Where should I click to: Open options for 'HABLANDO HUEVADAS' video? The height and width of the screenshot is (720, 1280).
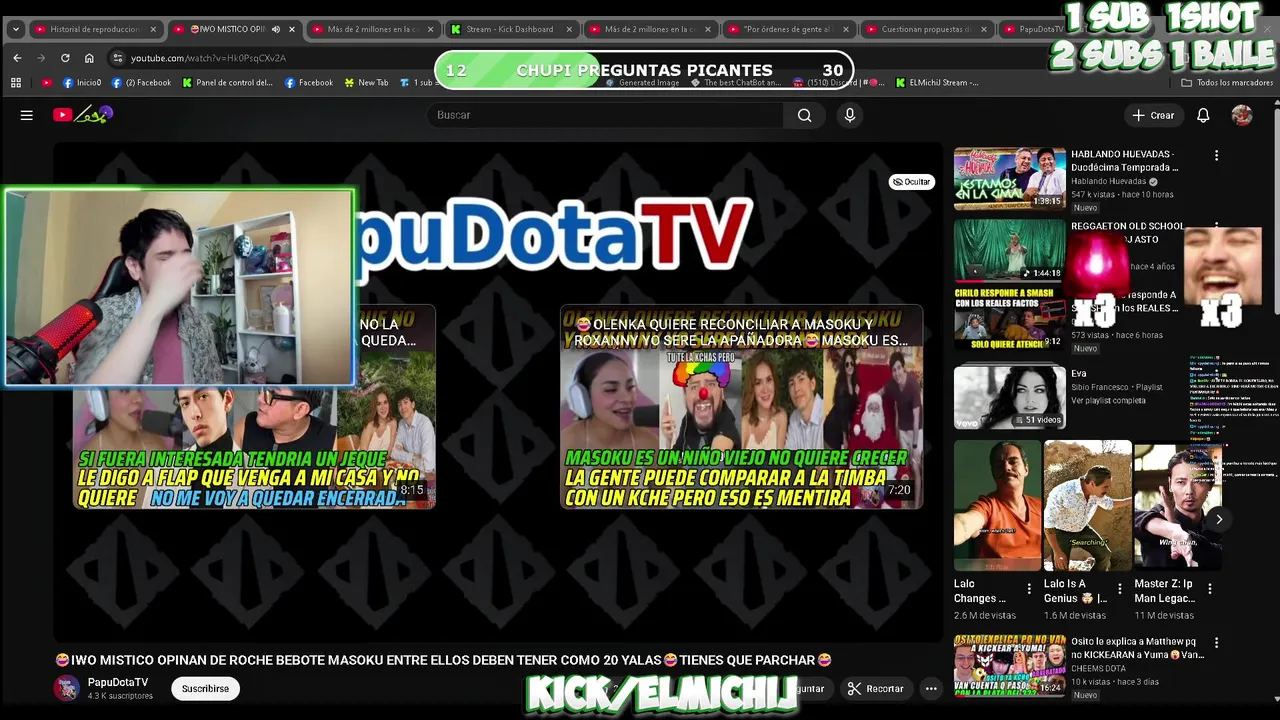(1216, 155)
